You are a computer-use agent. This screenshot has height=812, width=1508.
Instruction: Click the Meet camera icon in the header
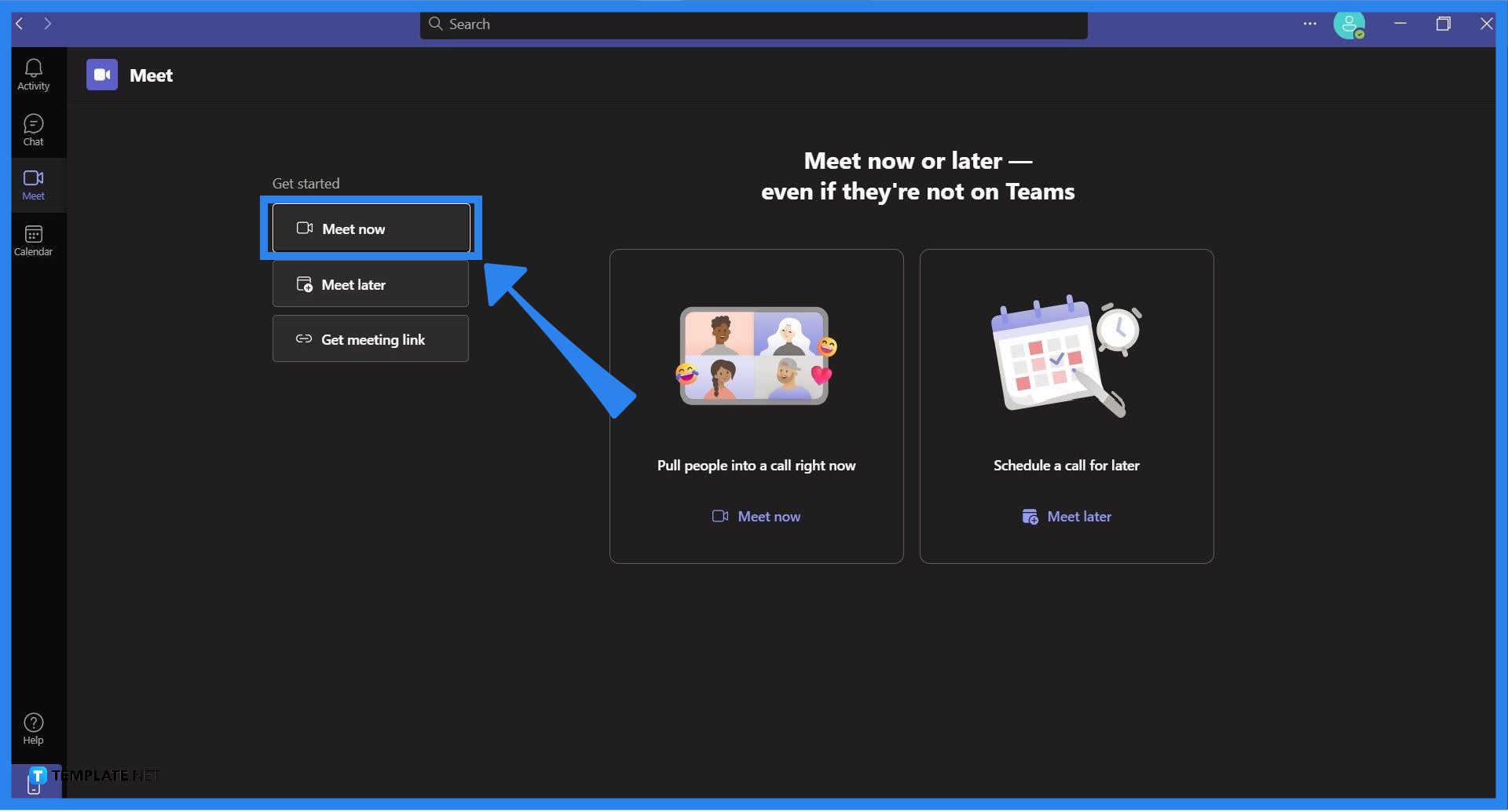pos(101,75)
